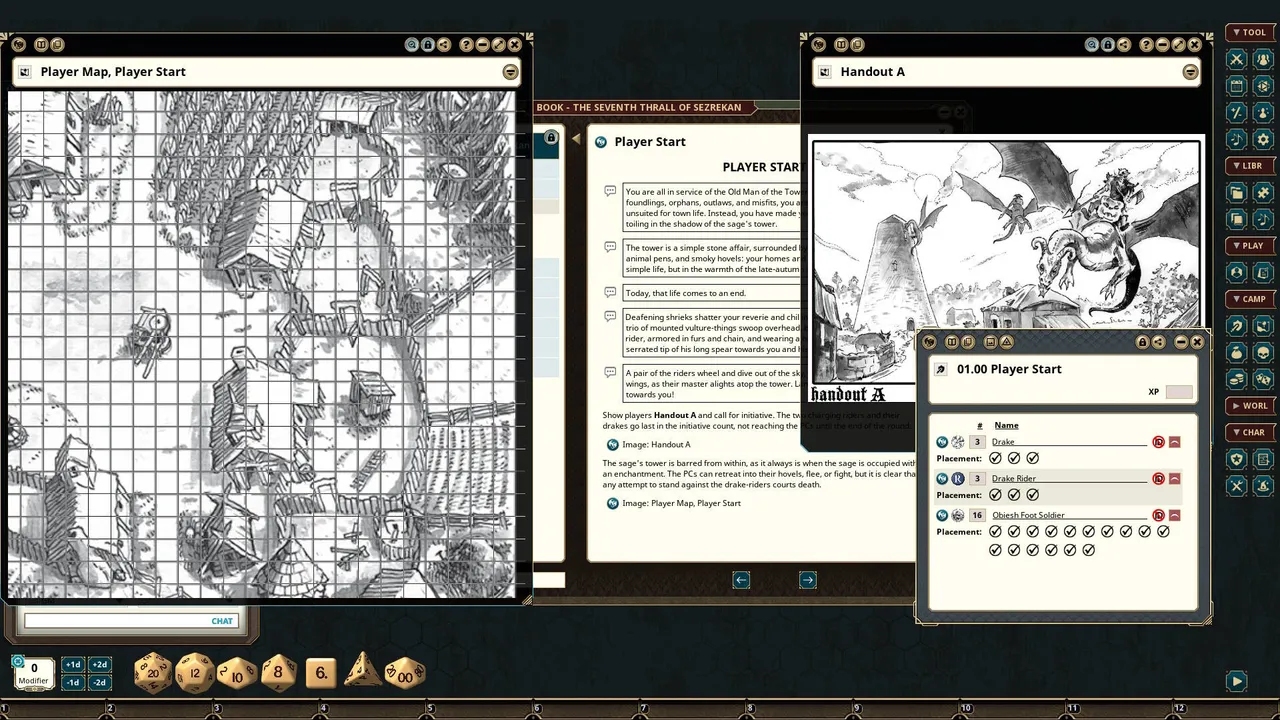The height and width of the screenshot is (720, 1280).
Task: Go to previous story page arrow
Action: (741, 580)
